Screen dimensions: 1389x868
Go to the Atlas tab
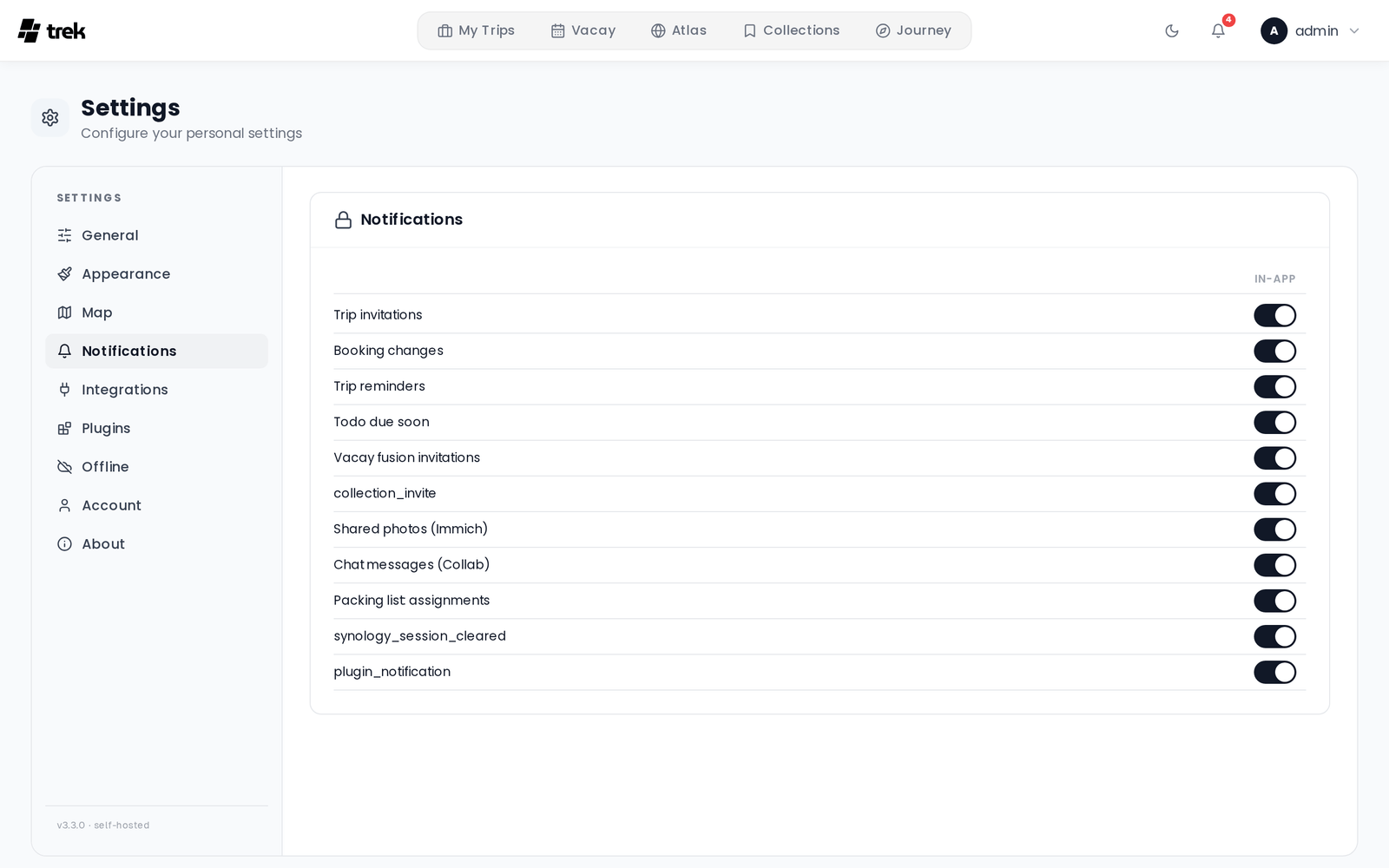tap(679, 30)
